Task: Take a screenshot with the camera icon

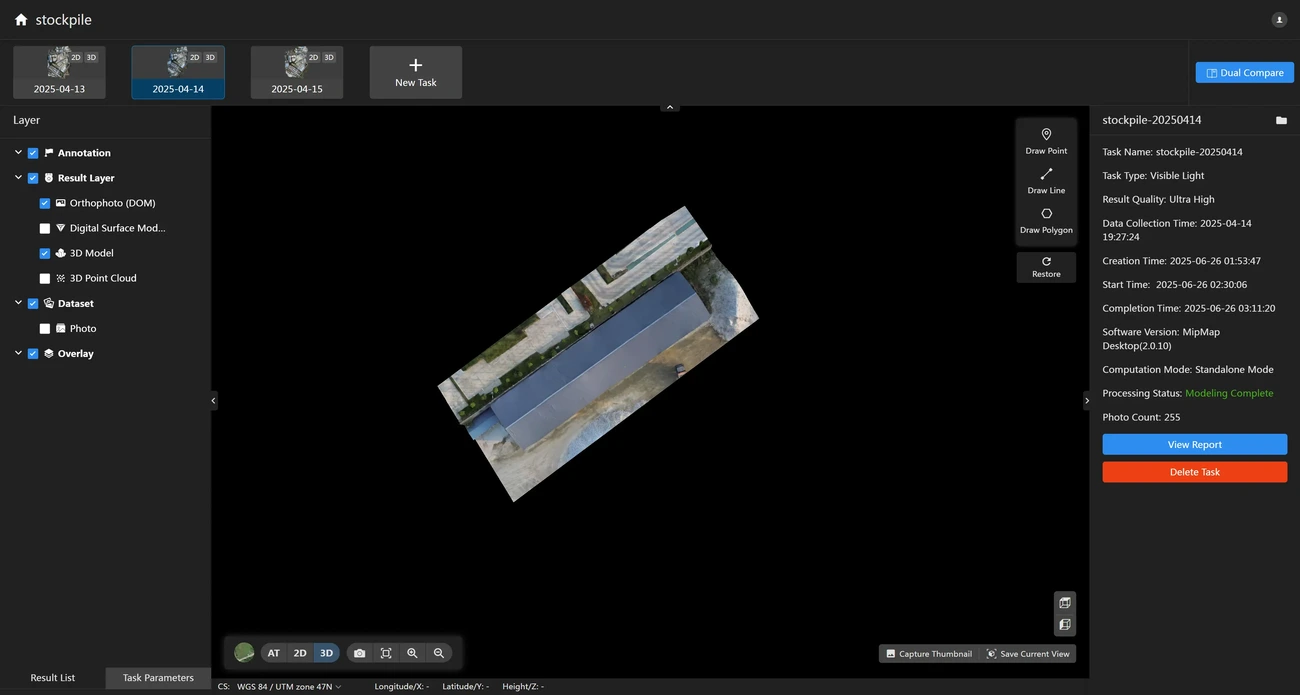Action: [x=360, y=653]
